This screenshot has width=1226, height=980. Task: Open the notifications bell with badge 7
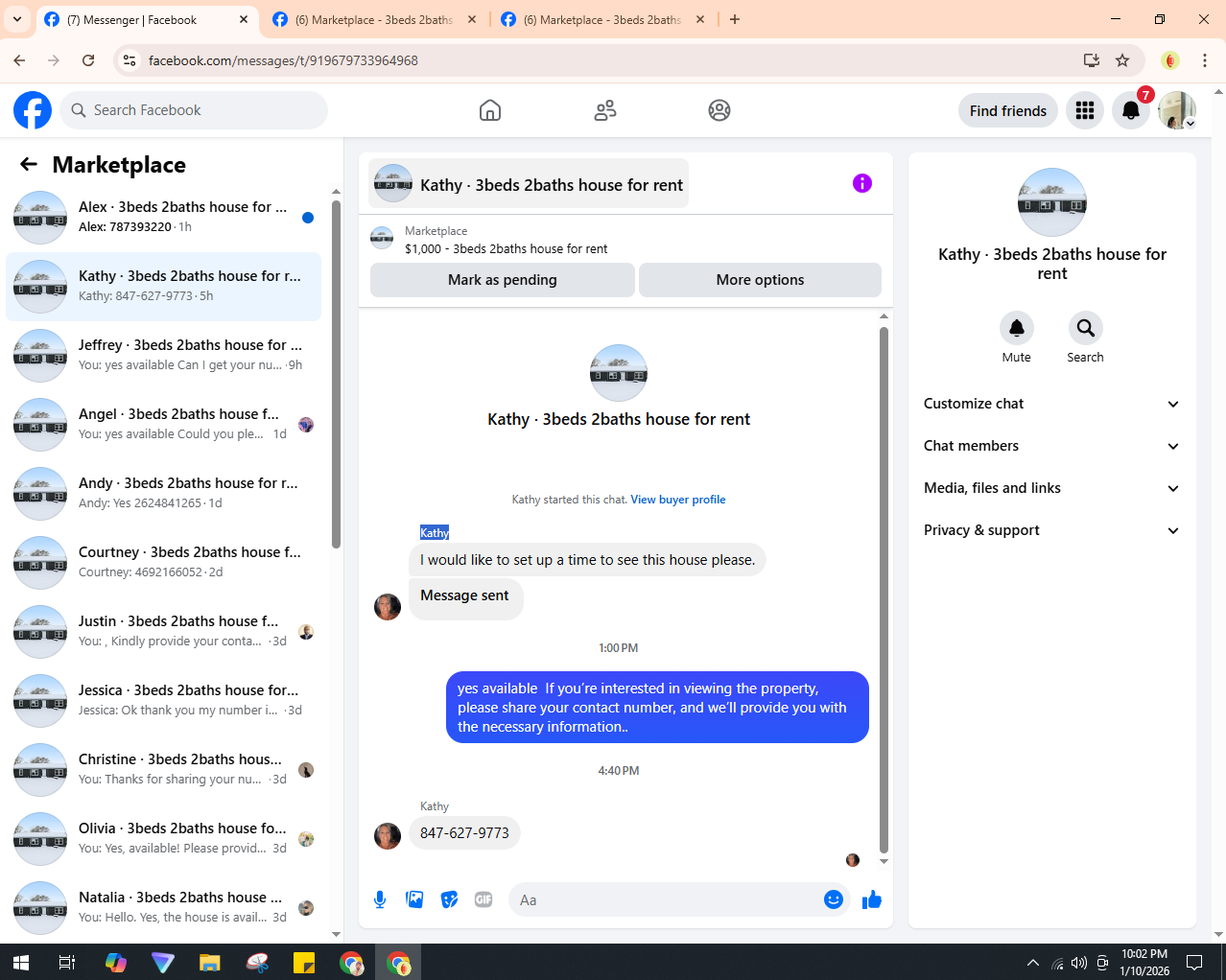point(1131,110)
